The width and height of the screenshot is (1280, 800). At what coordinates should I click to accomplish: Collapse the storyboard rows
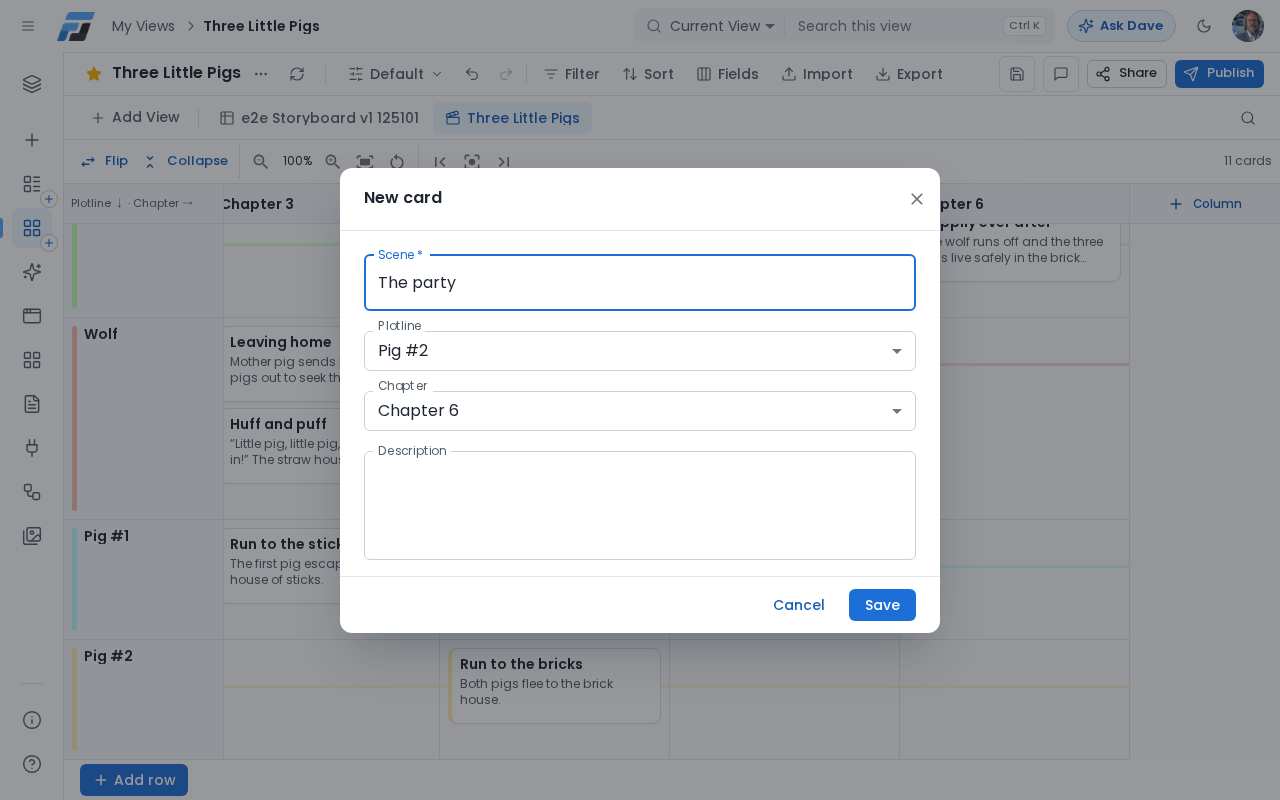pyautogui.click(x=186, y=161)
